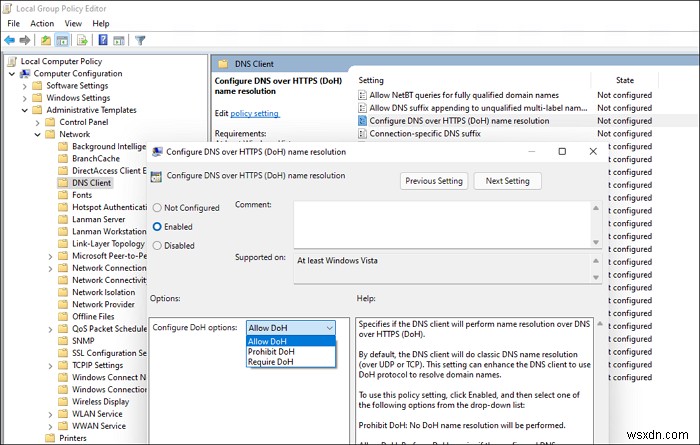Select the Not Configured radio button

point(157,208)
